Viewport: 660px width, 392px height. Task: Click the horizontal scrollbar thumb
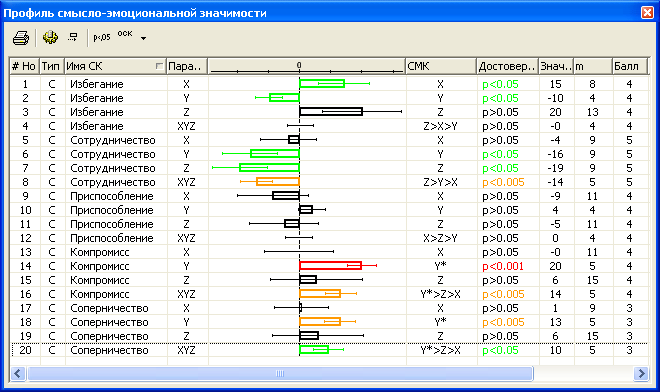click(280, 373)
